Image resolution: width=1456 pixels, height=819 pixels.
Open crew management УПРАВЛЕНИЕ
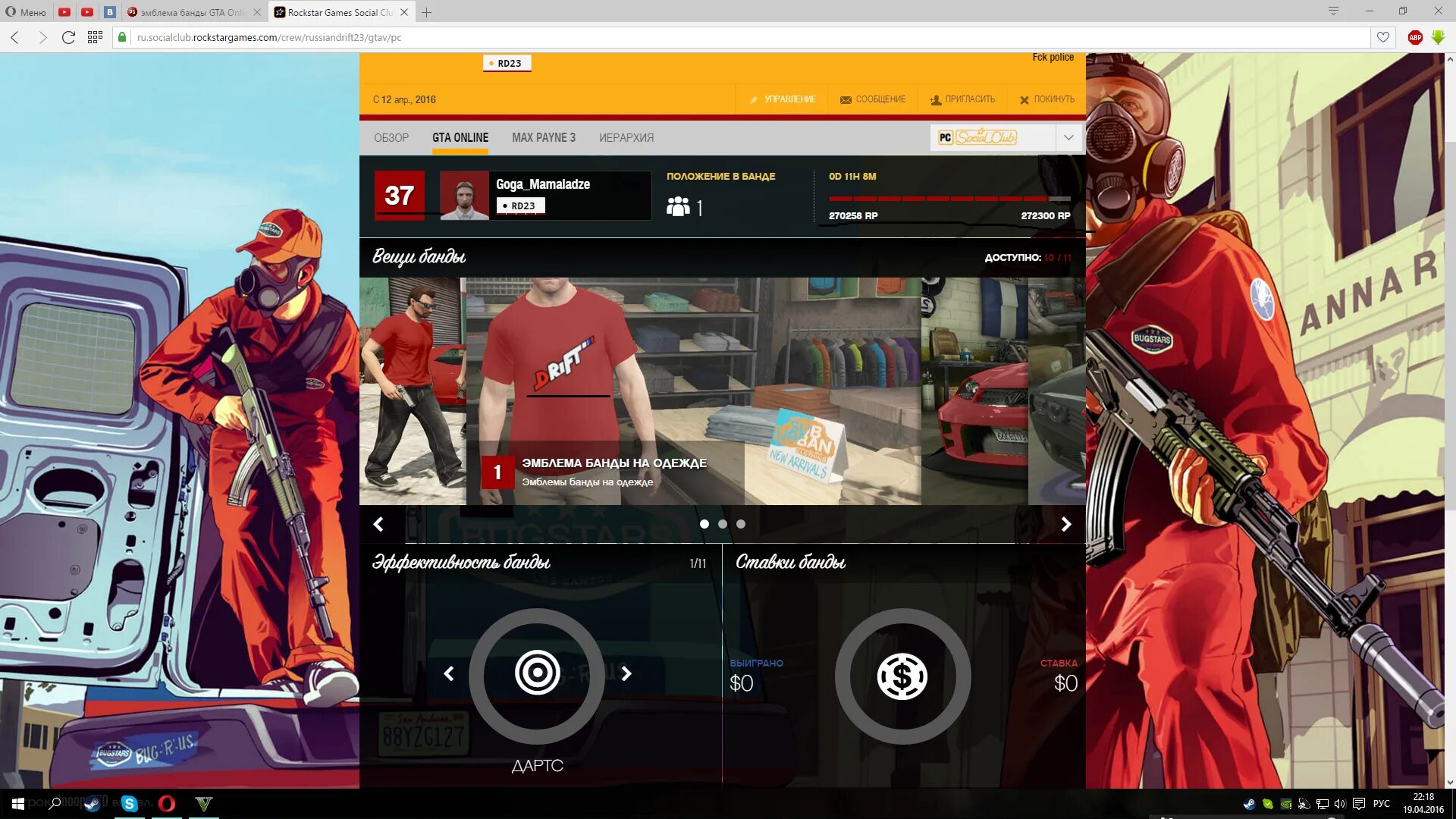click(783, 99)
